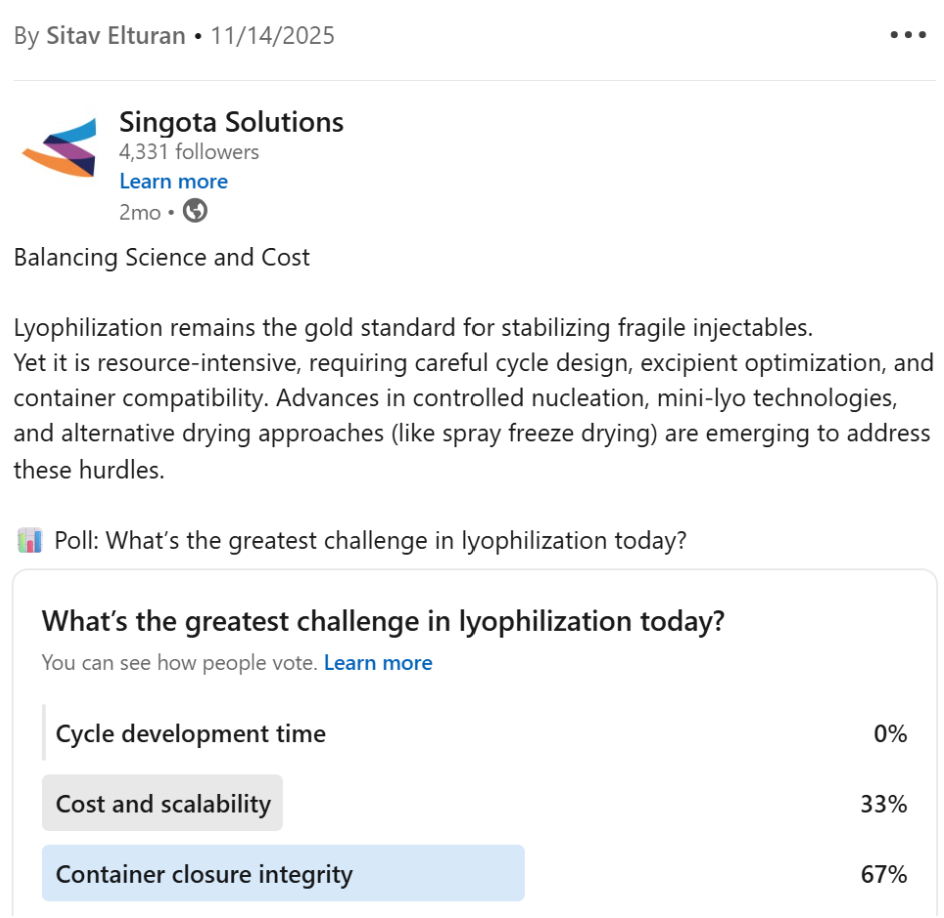The width and height of the screenshot is (944, 918).
Task: Open the Singota Solutions company page name
Action: click(231, 122)
